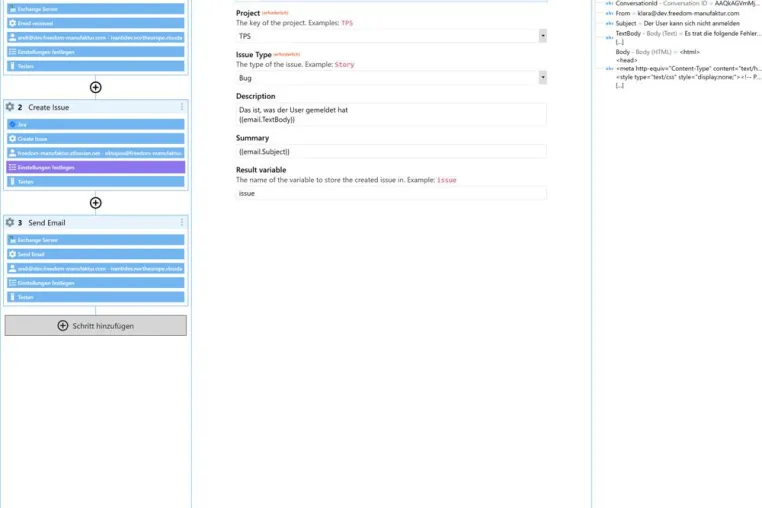
Task: Insert a step after Create Issue using the plus icon
Action: click(x=96, y=203)
